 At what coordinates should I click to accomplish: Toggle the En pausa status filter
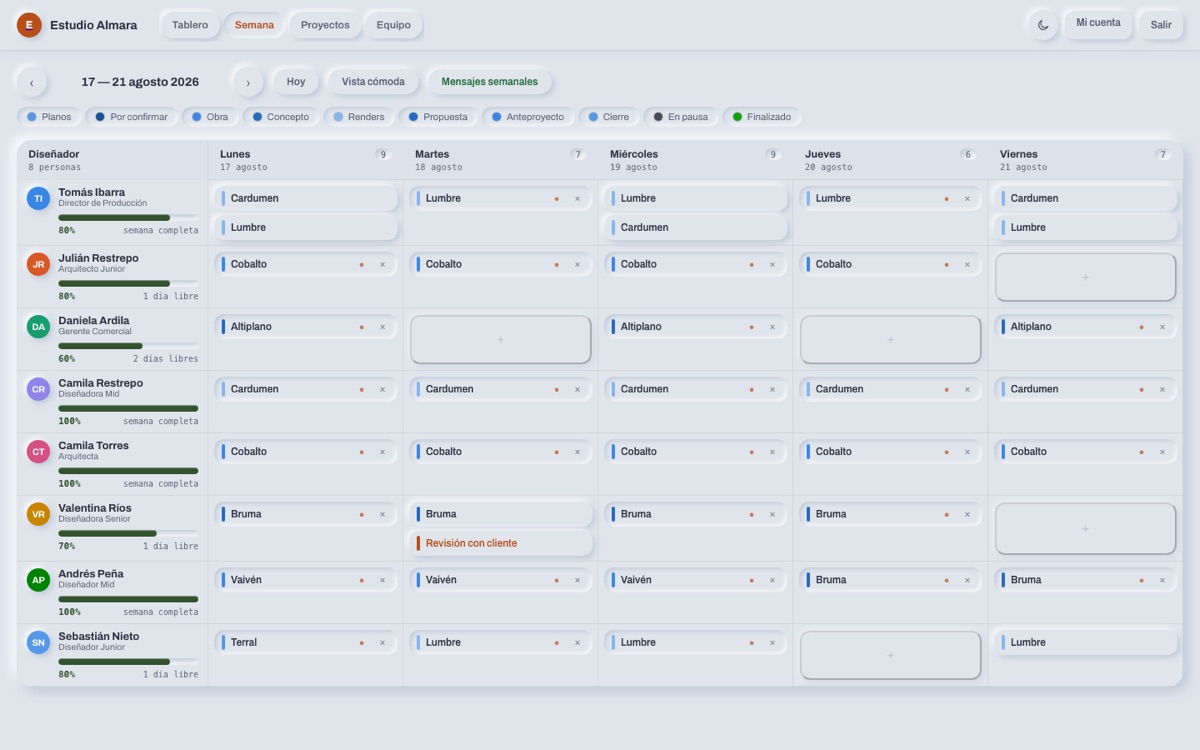click(x=680, y=117)
